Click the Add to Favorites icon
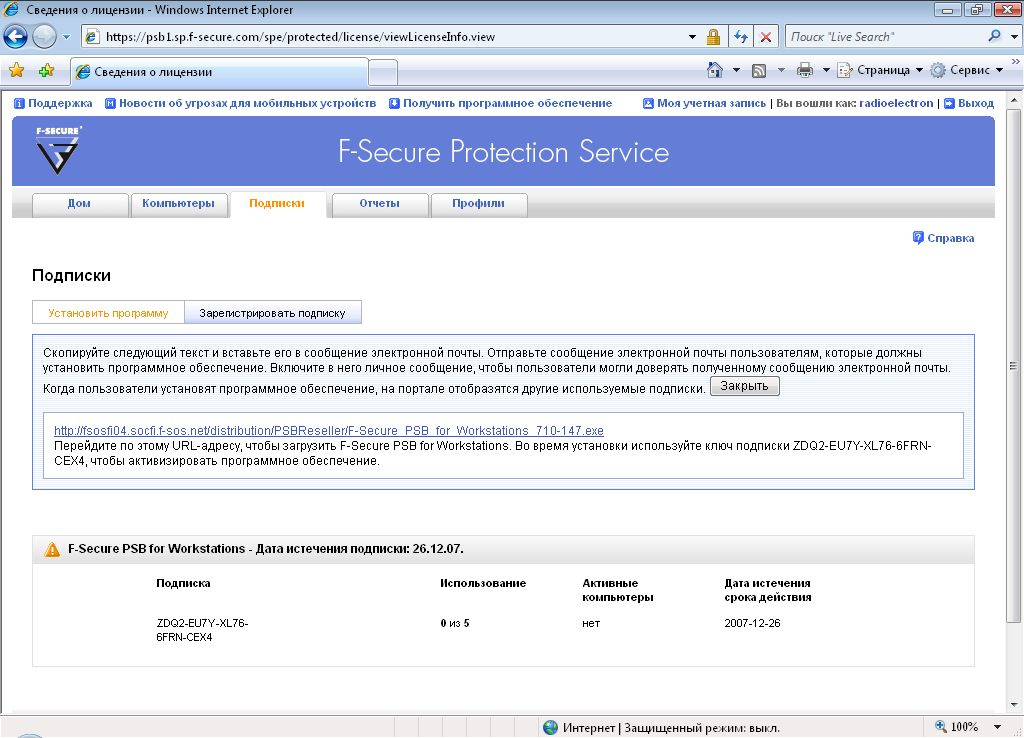Screen dimensions: 1024x738 point(46,70)
